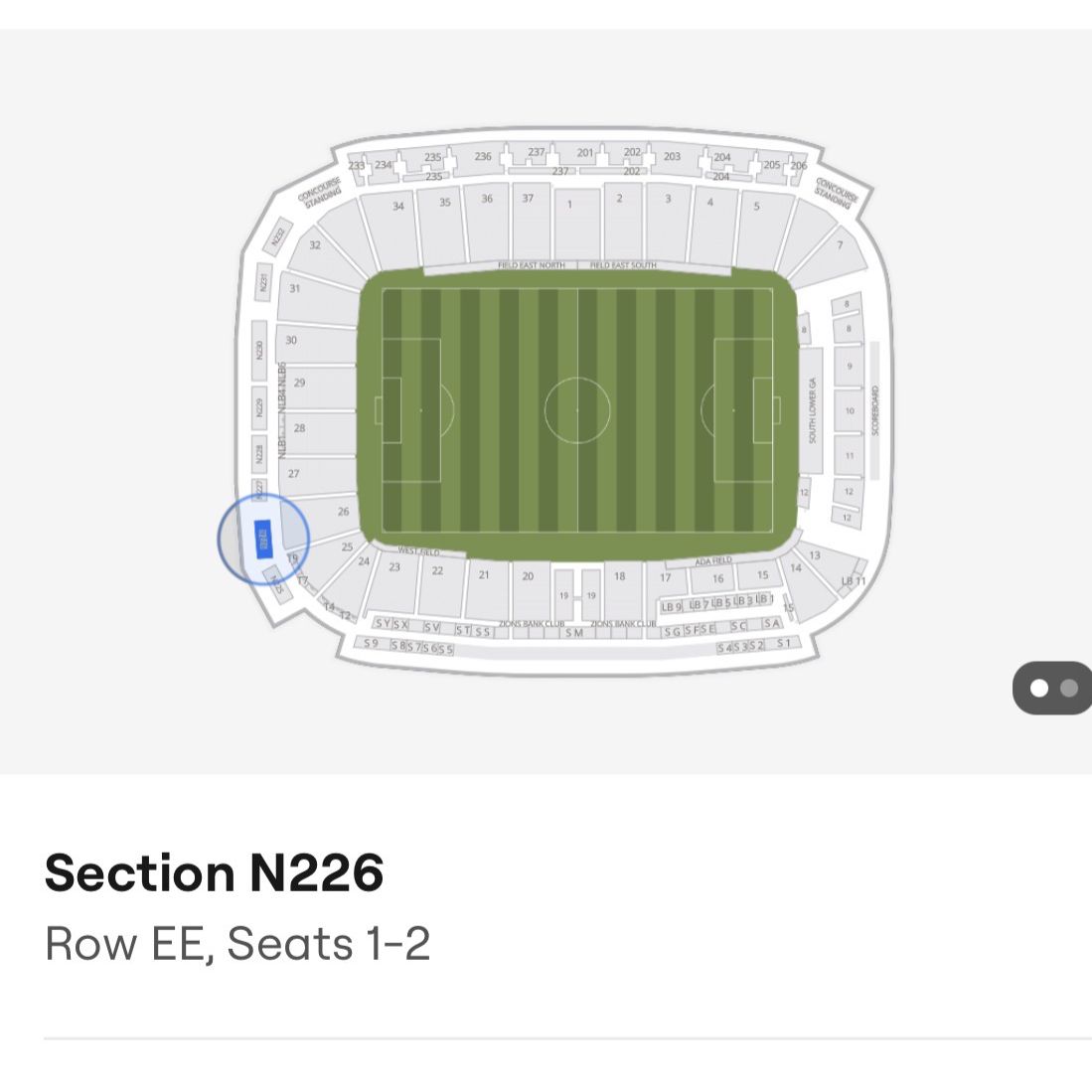The width and height of the screenshot is (1092, 1092).
Task: Click the Scoreboard block
Action: pyautogui.click(x=875, y=410)
